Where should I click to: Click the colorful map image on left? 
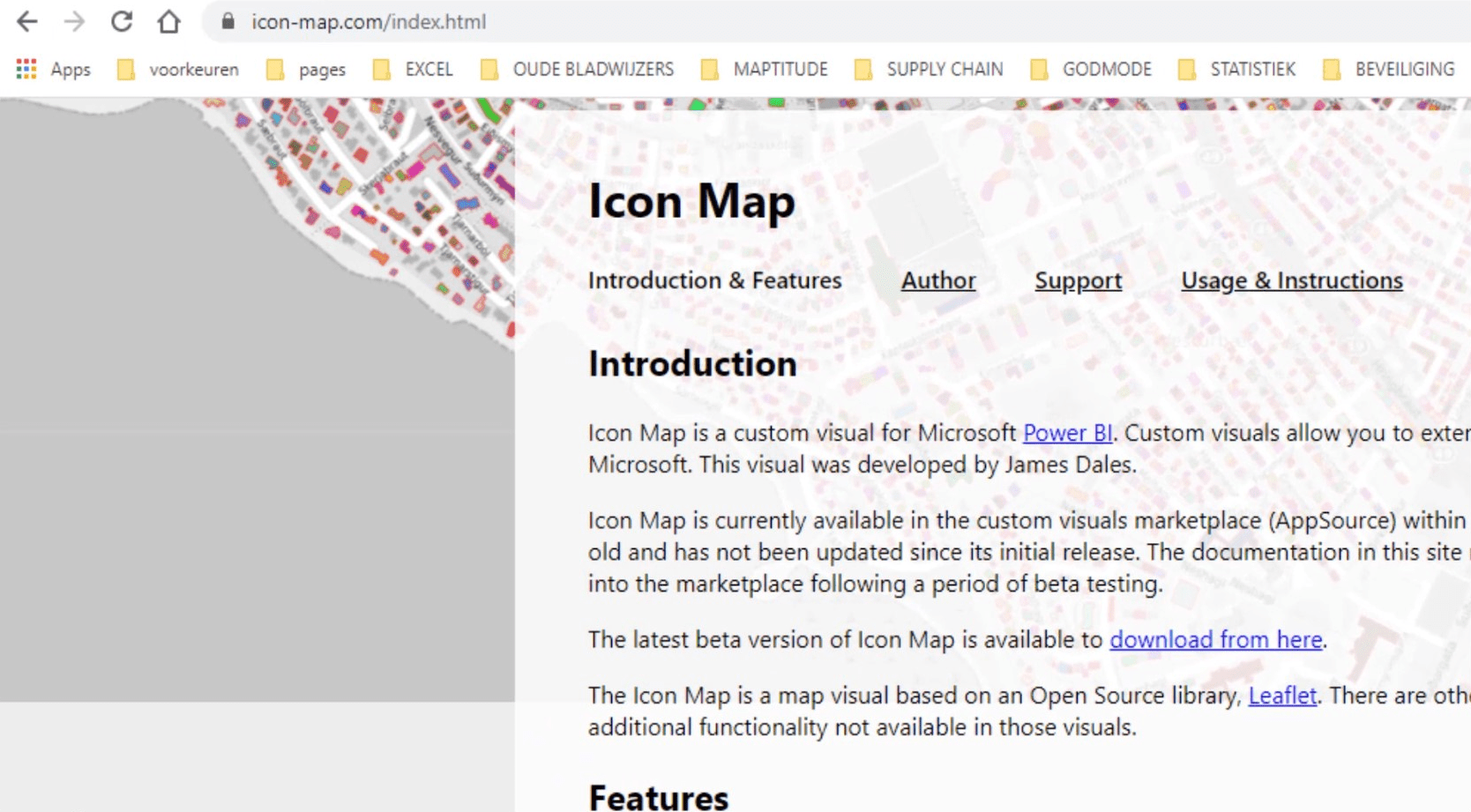tap(257, 400)
